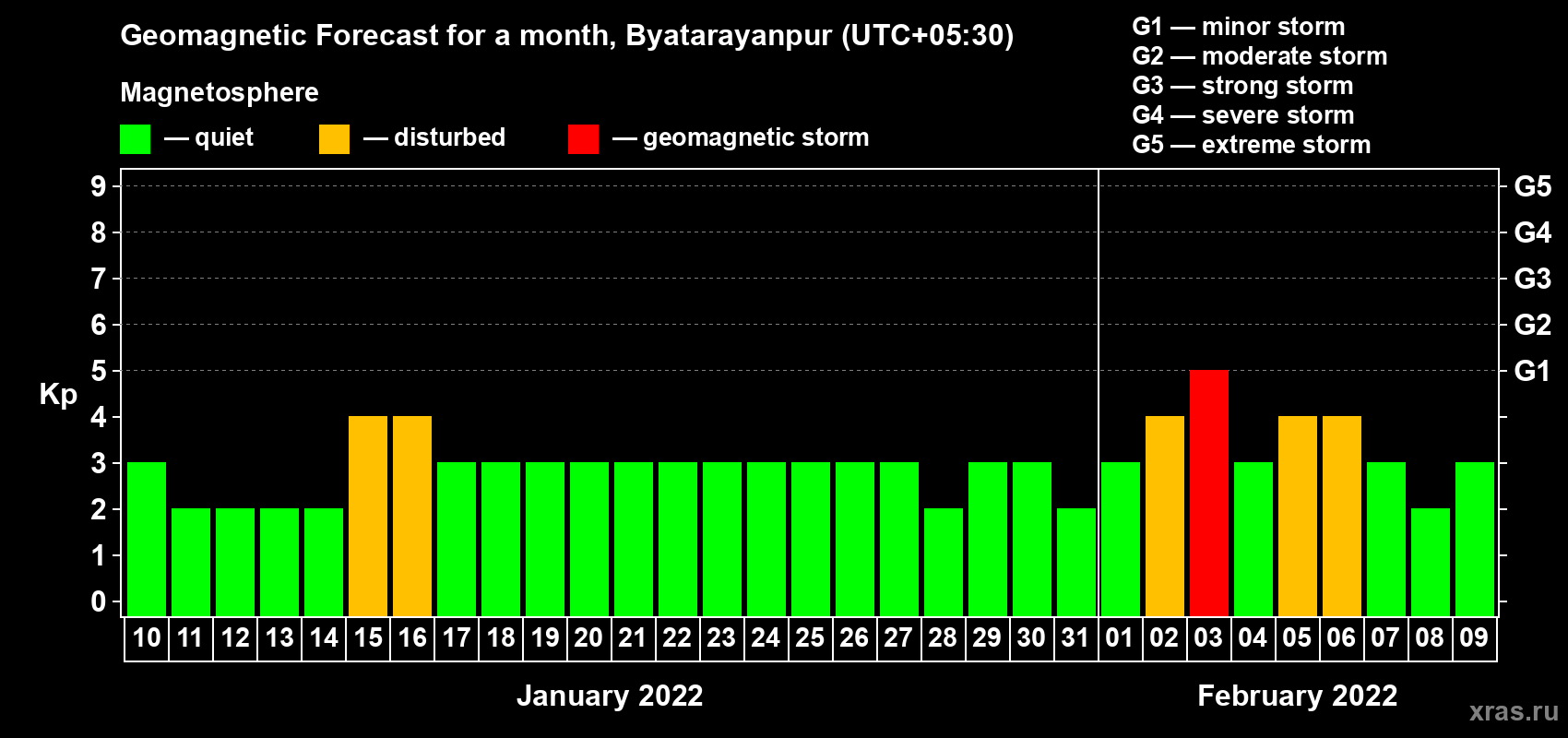This screenshot has width=1568, height=738.
Task: Select the orange bar for January 15
Action: tap(368, 516)
